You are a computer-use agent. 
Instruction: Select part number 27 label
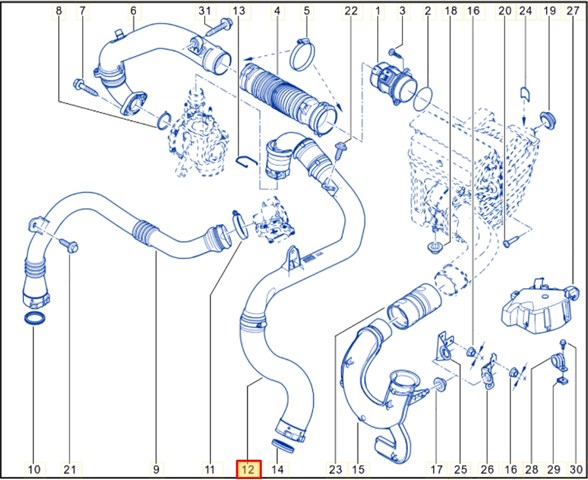coord(573,11)
